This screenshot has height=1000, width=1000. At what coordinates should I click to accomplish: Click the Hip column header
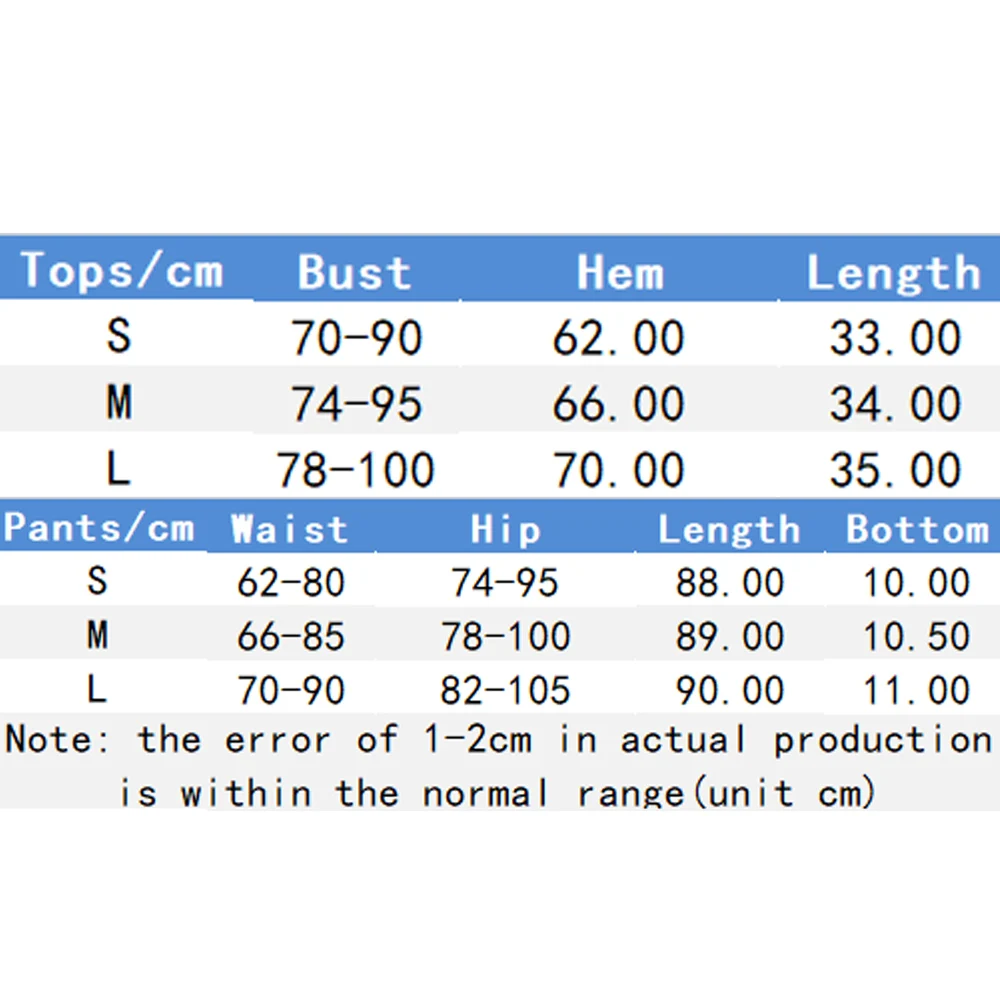505,529
